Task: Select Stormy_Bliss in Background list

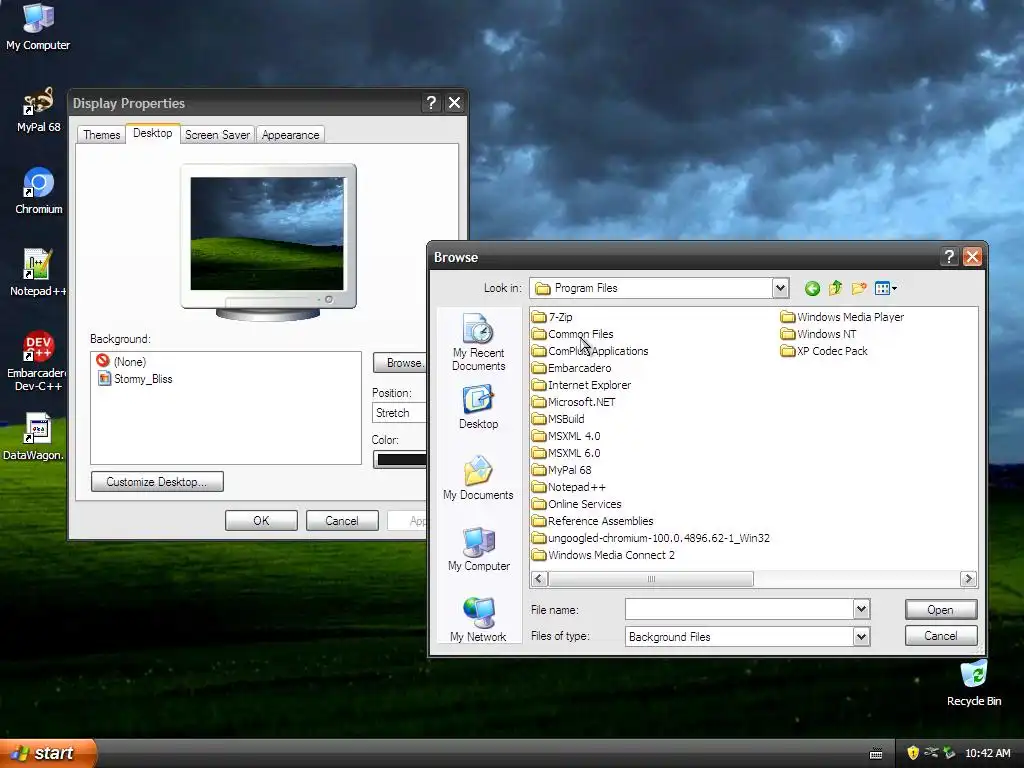Action: coord(135,379)
